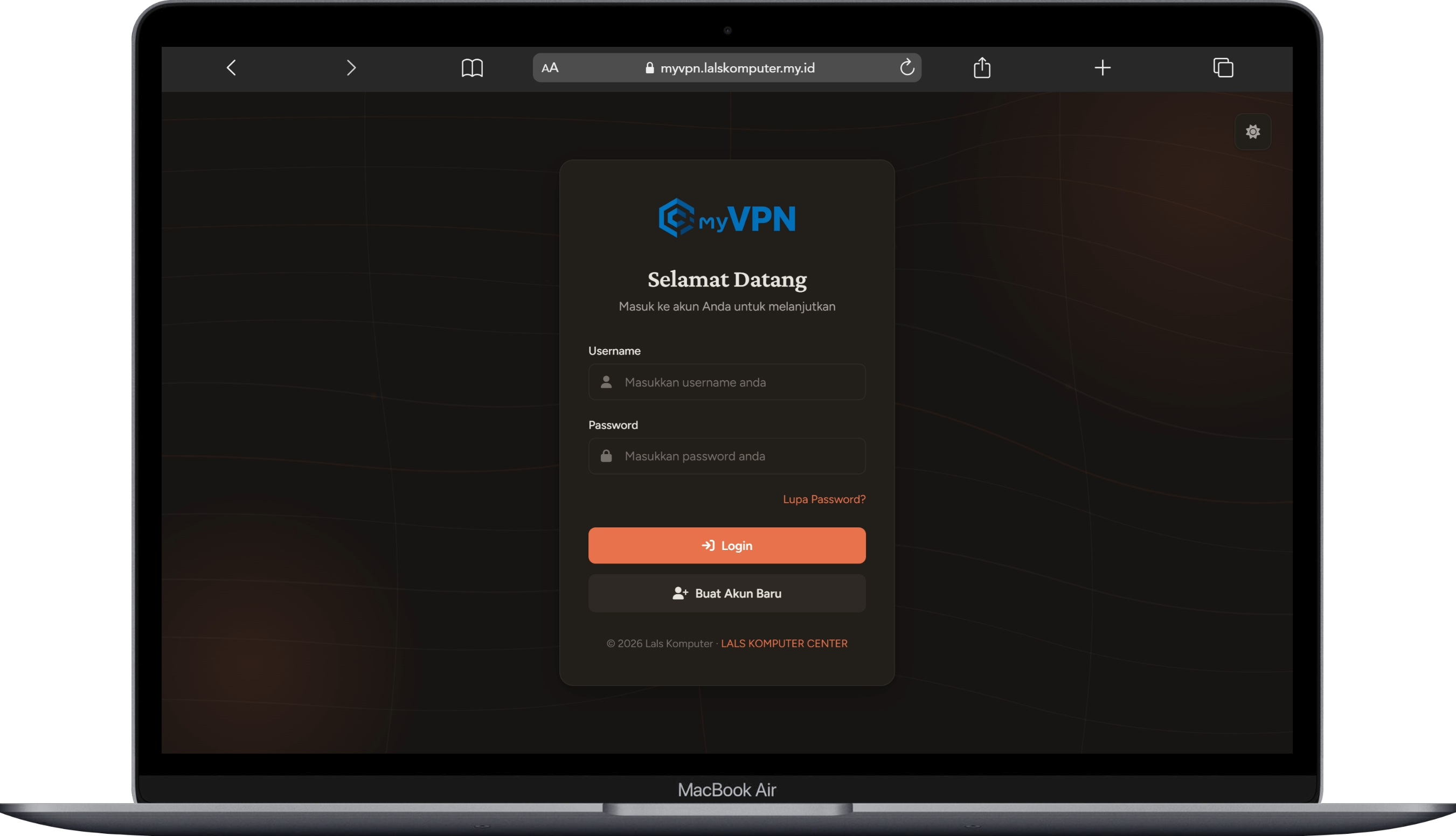The width and height of the screenshot is (1456, 836).
Task: Toggle the light/dark theme sun button
Action: pyautogui.click(x=1253, y=131)
